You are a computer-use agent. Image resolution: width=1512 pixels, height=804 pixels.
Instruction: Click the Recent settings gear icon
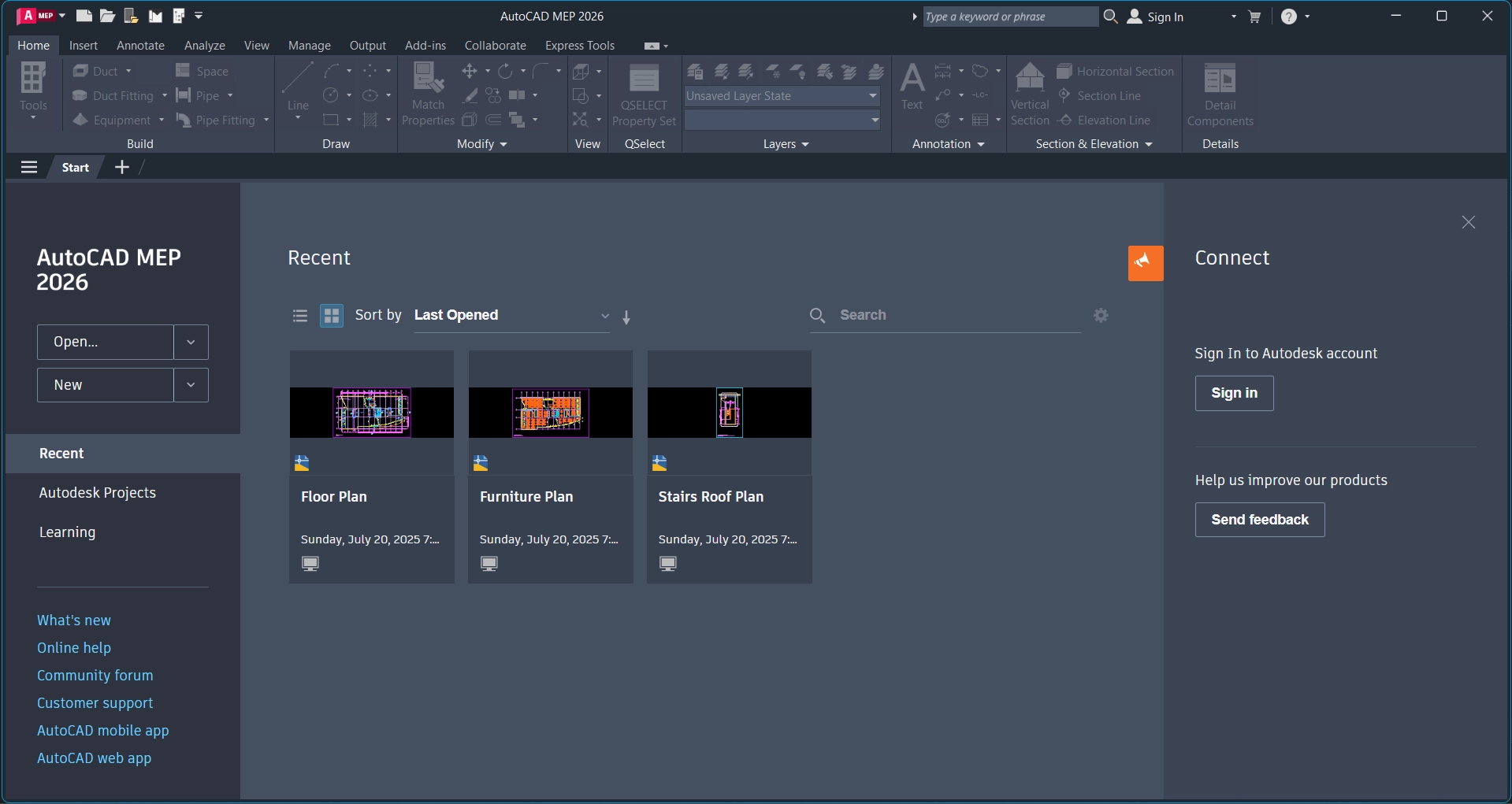1101,315
